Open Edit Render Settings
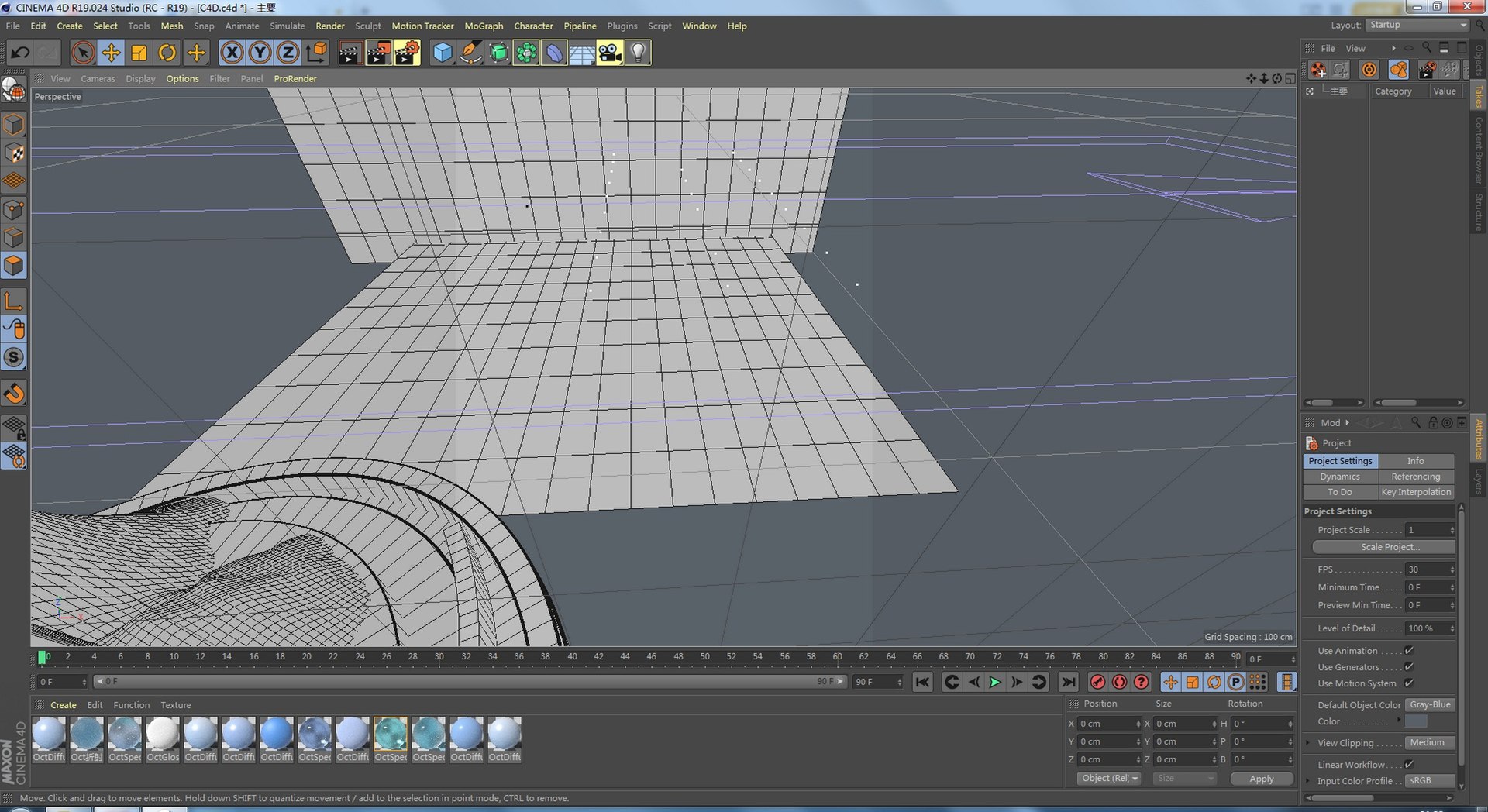Viewport: 1488px width, 812px height. pos(407,53)
